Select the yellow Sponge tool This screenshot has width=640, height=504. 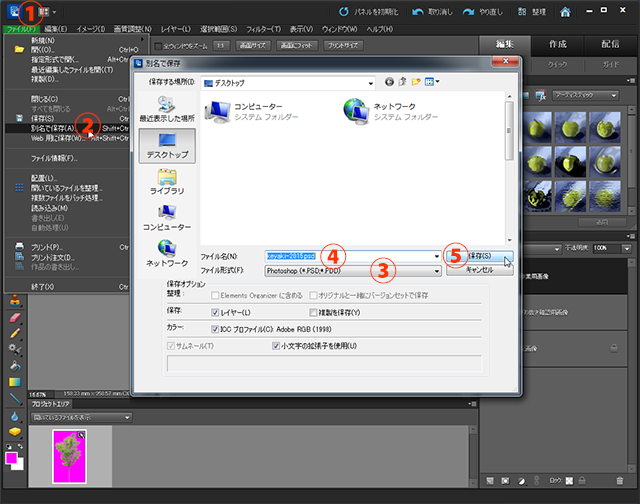click(15, 431)
